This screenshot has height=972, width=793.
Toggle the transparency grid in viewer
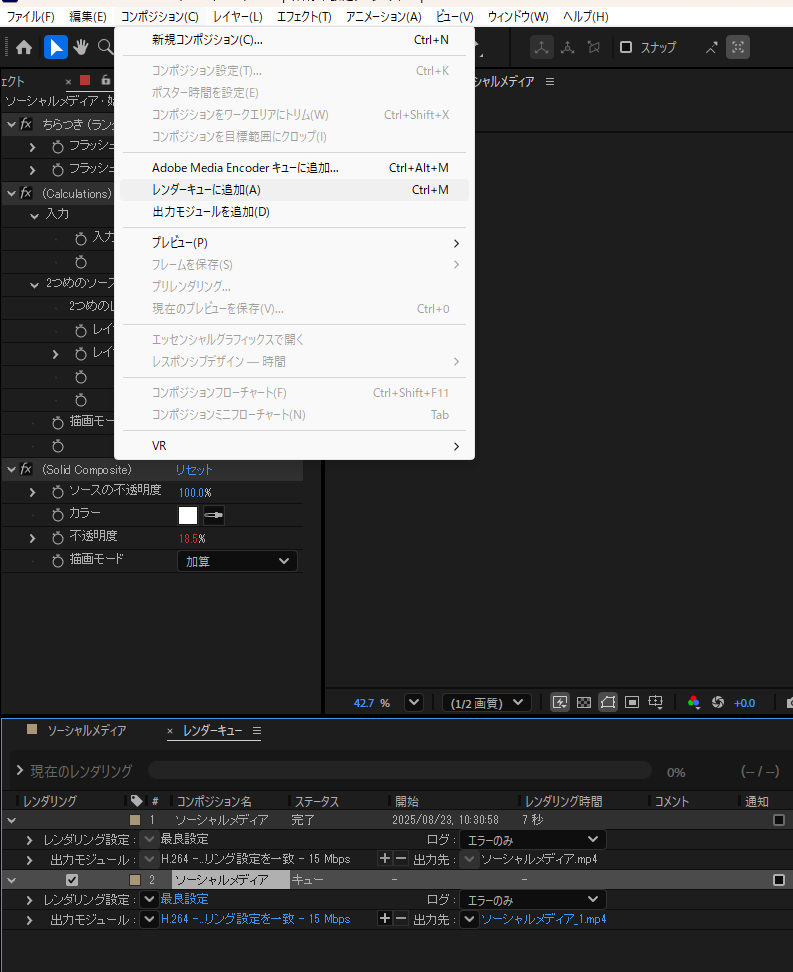[585, 702]
